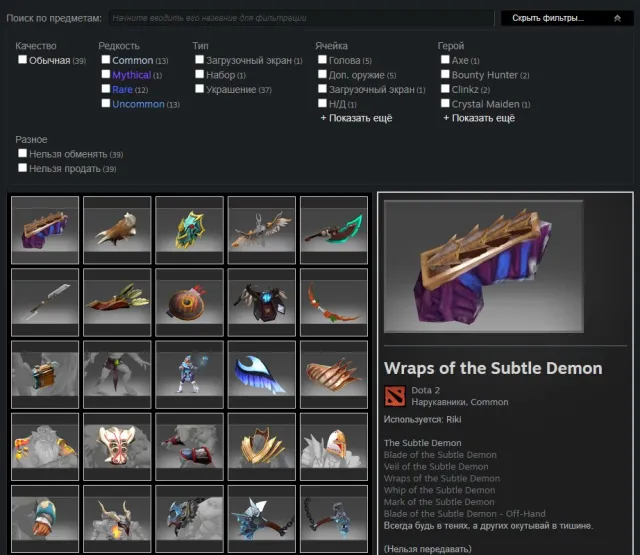This screenshot has width=640, height=555.
Task: Focus the item search input field
Action: [x=302, y=18]
